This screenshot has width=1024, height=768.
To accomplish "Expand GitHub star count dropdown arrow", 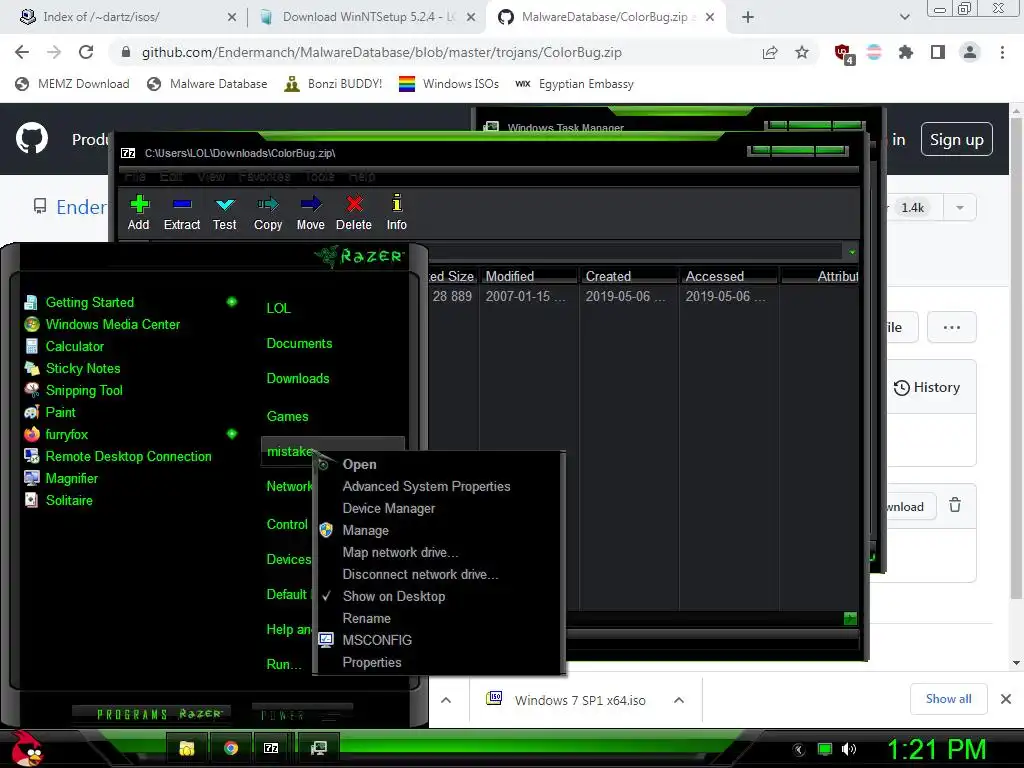I will [x=959, y=208].
